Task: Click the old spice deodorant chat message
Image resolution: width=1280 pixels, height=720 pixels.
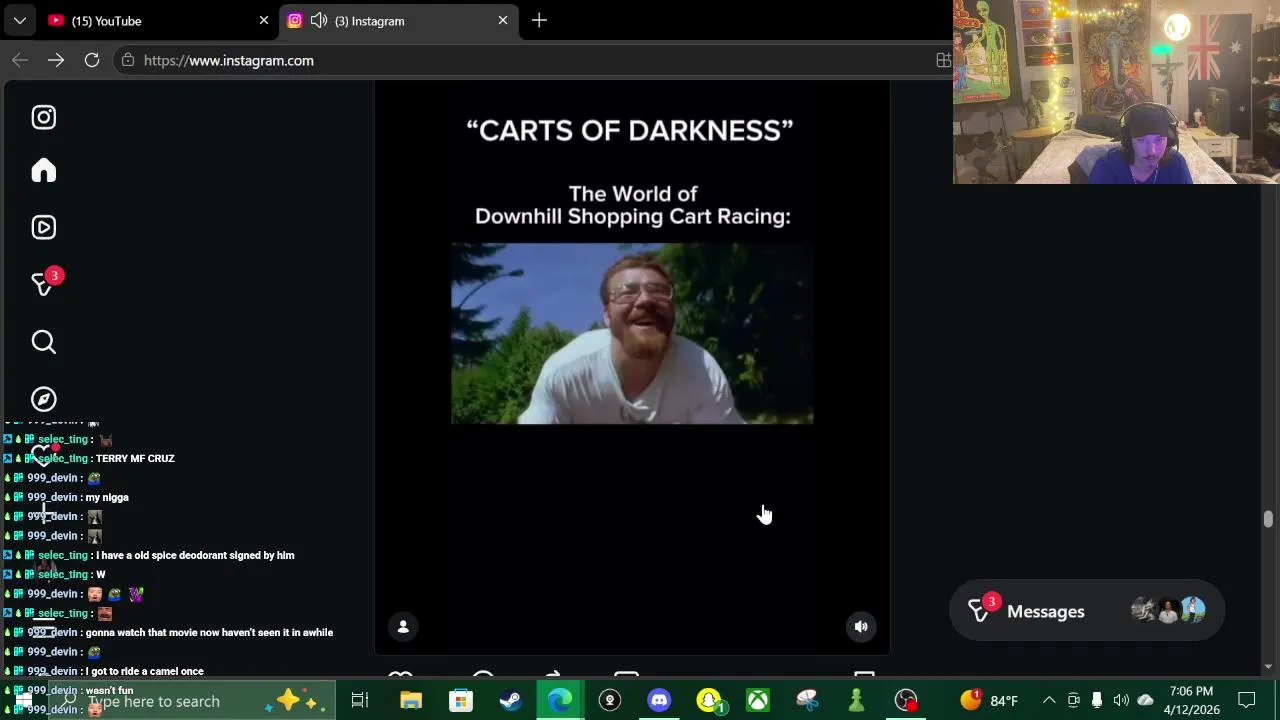Action: click(x=195, y=555)
